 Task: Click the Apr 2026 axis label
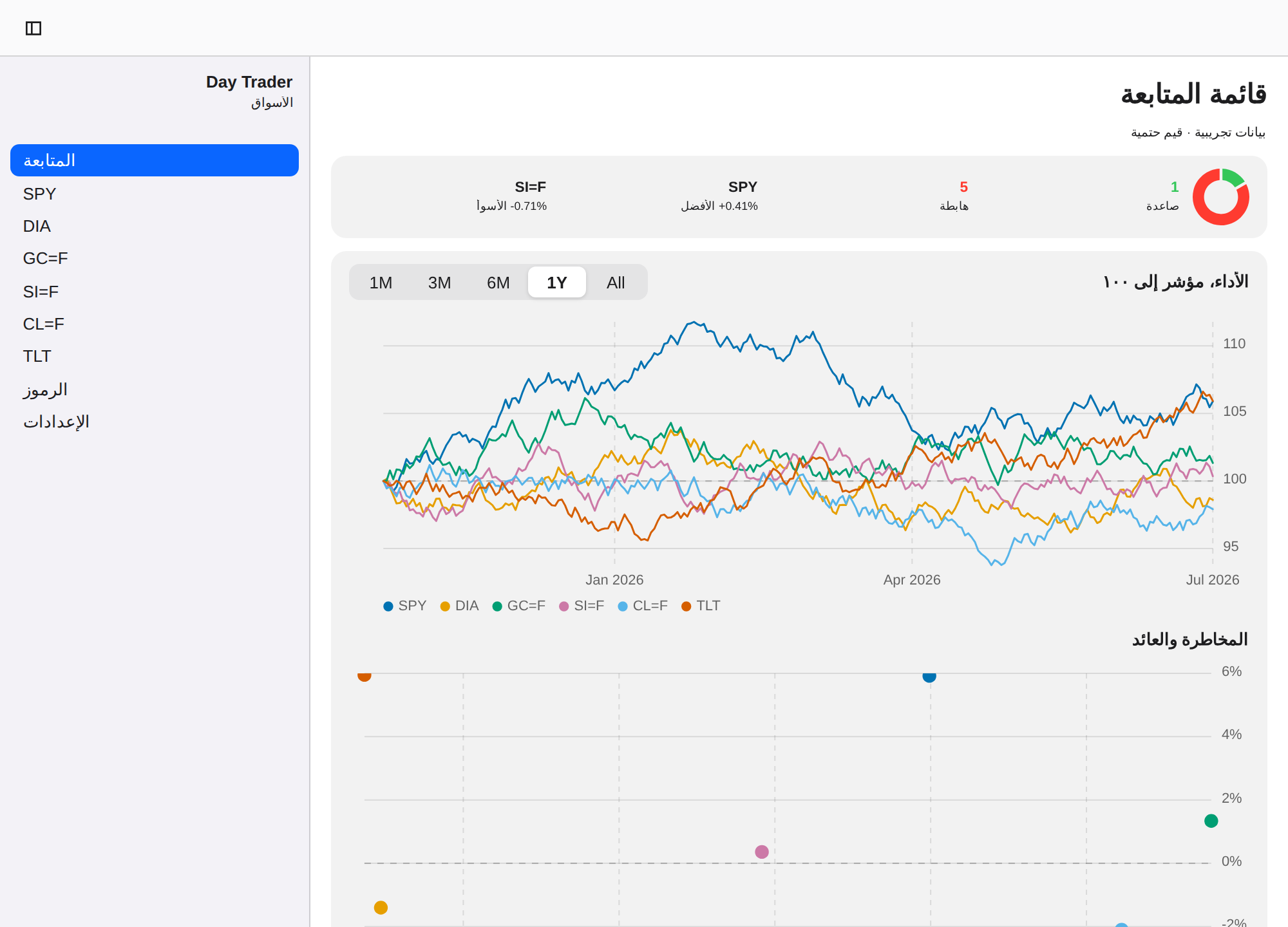click(x=912, y=580)
